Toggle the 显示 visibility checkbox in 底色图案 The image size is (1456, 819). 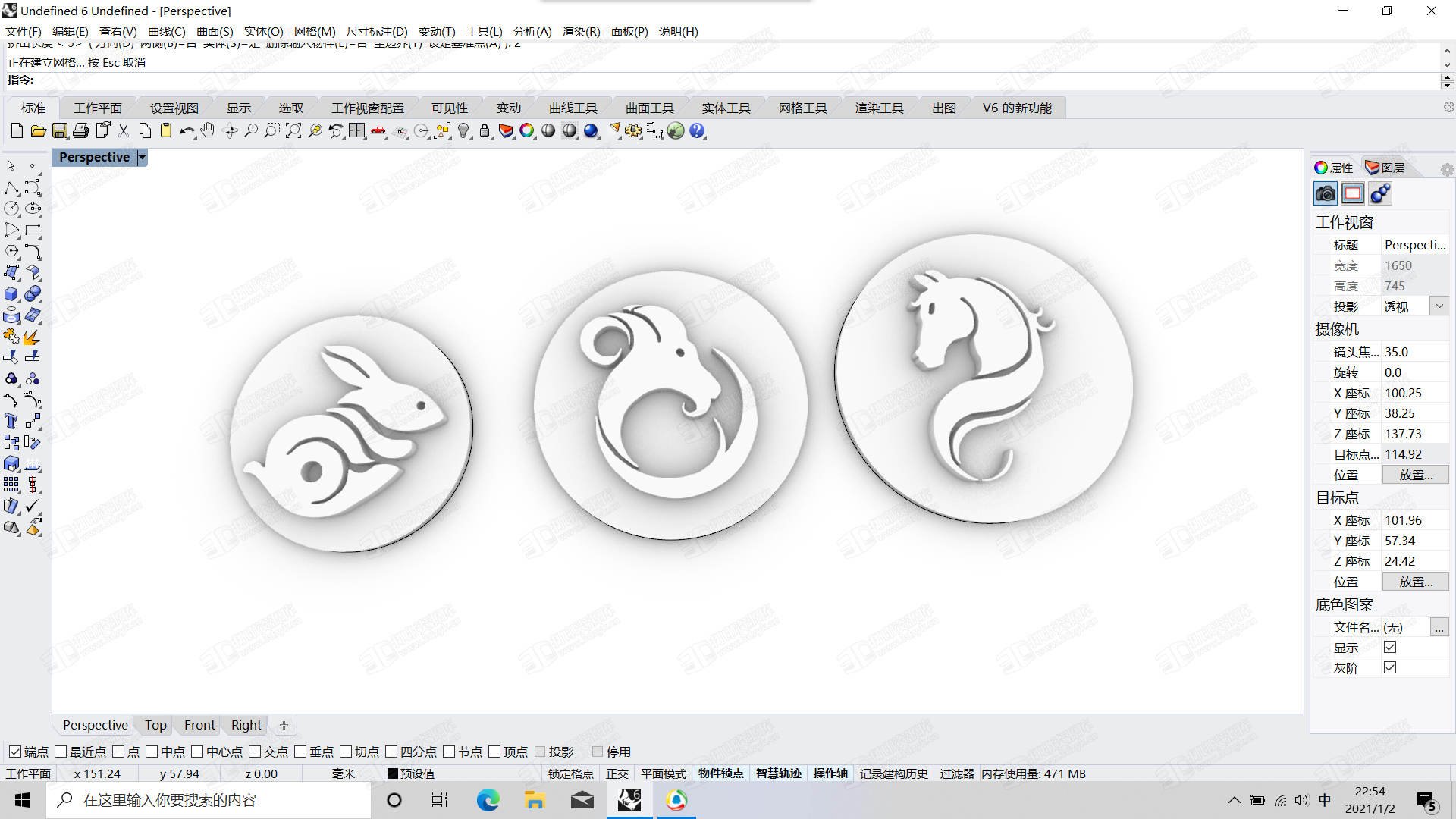click(x=1390, y=647)
